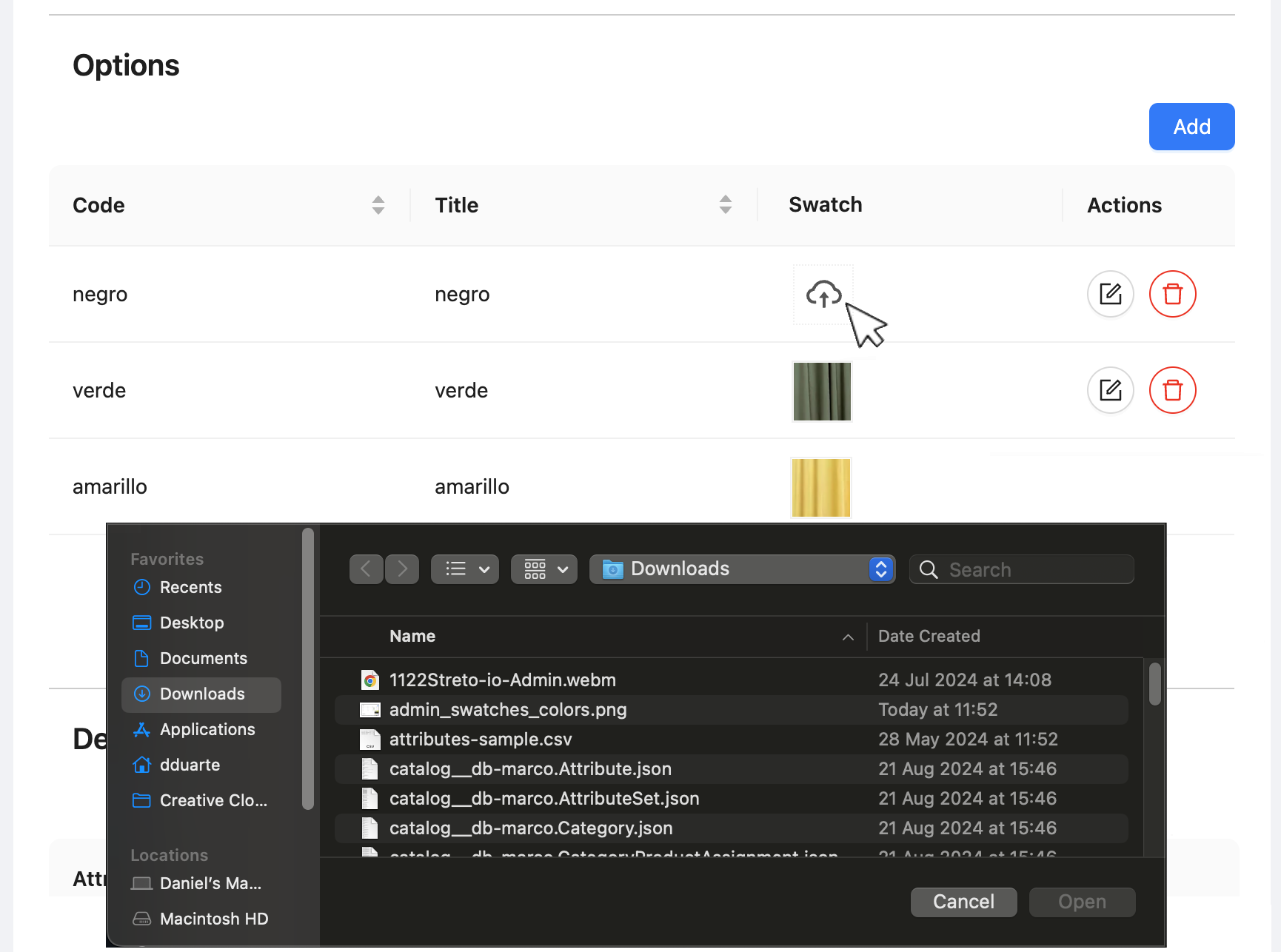This screenshot has width=1281, height=952.
Task: Go back in file dialog
Action: click(x=366, y=569)
